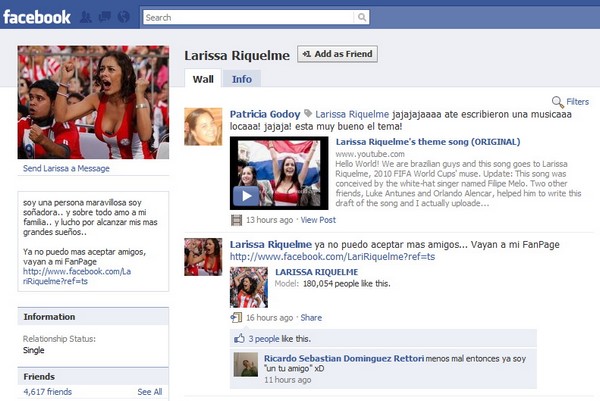Click the Friends section header
The width and height of the screenshot is (600, 401).
coord(93,377)
